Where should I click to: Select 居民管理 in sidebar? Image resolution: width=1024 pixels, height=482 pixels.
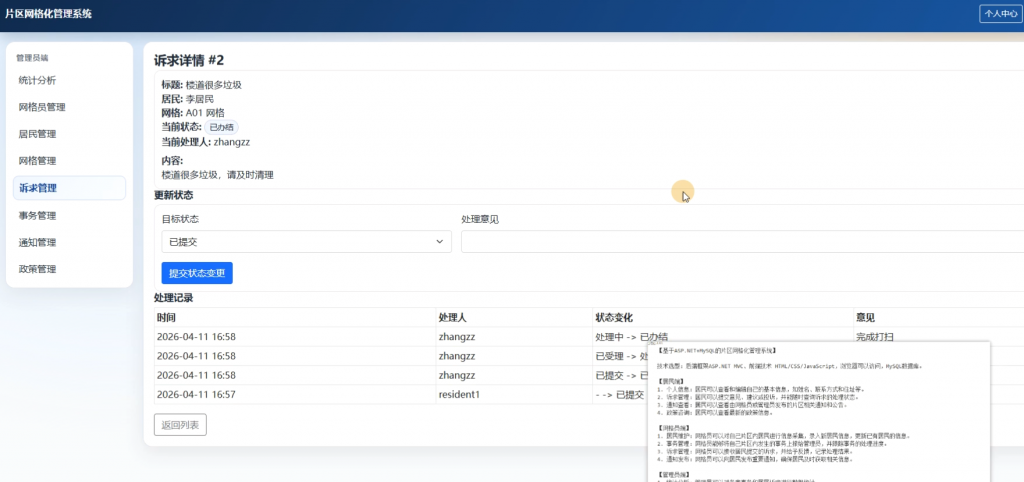click(69, 134)
